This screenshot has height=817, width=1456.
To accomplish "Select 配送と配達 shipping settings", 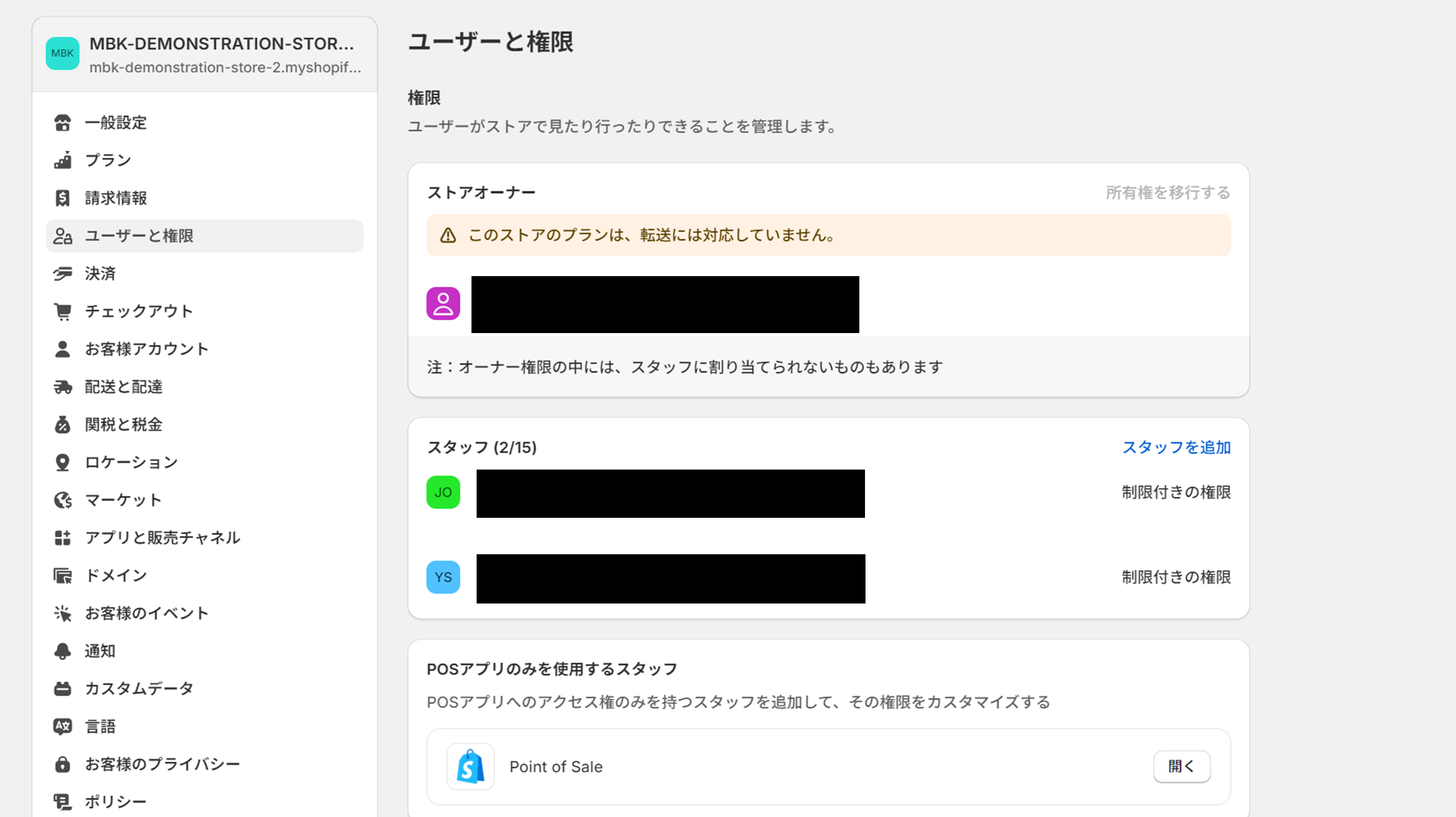I will point(123,387).
